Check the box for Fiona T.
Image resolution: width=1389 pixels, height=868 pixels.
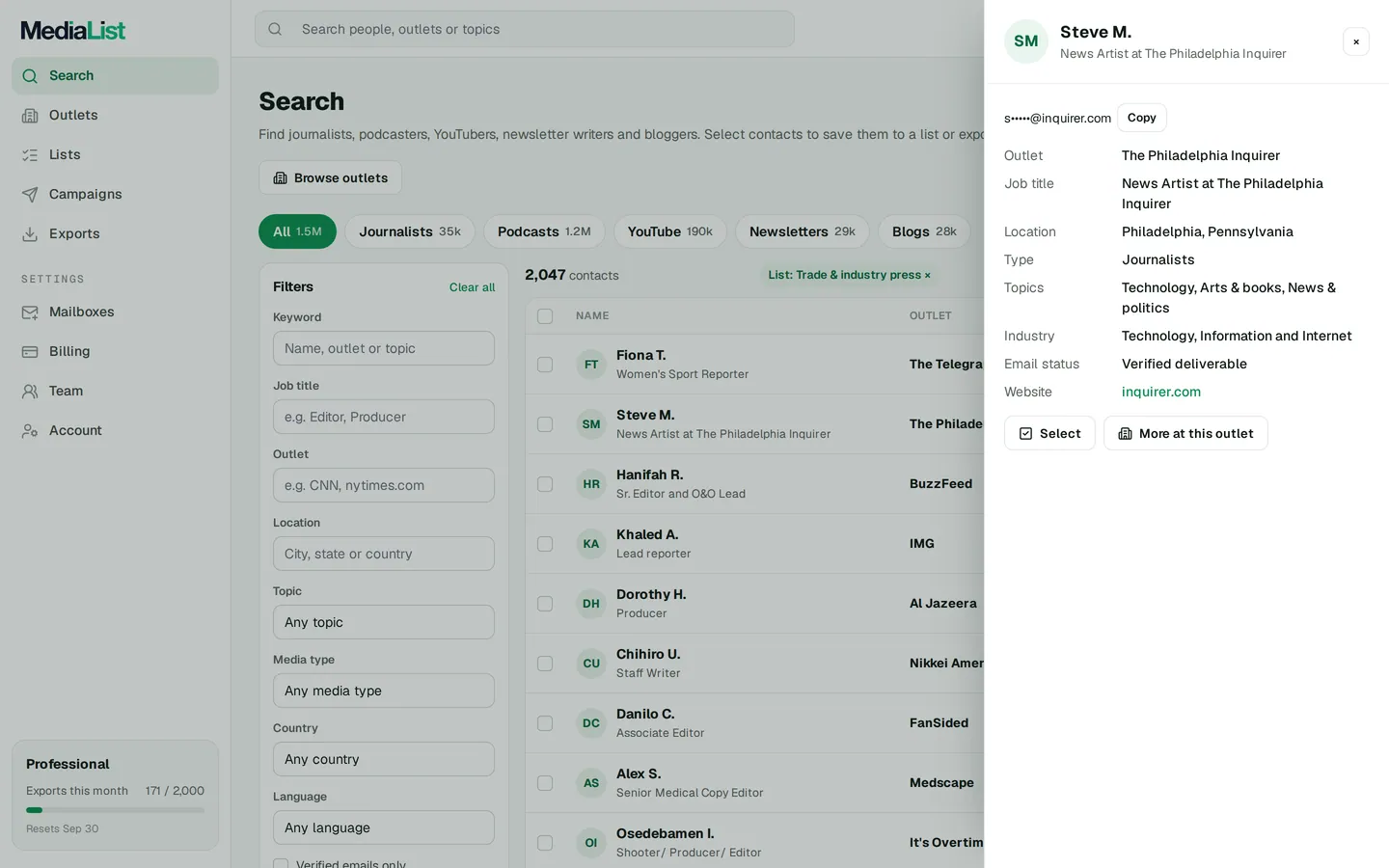pos(545,365)
